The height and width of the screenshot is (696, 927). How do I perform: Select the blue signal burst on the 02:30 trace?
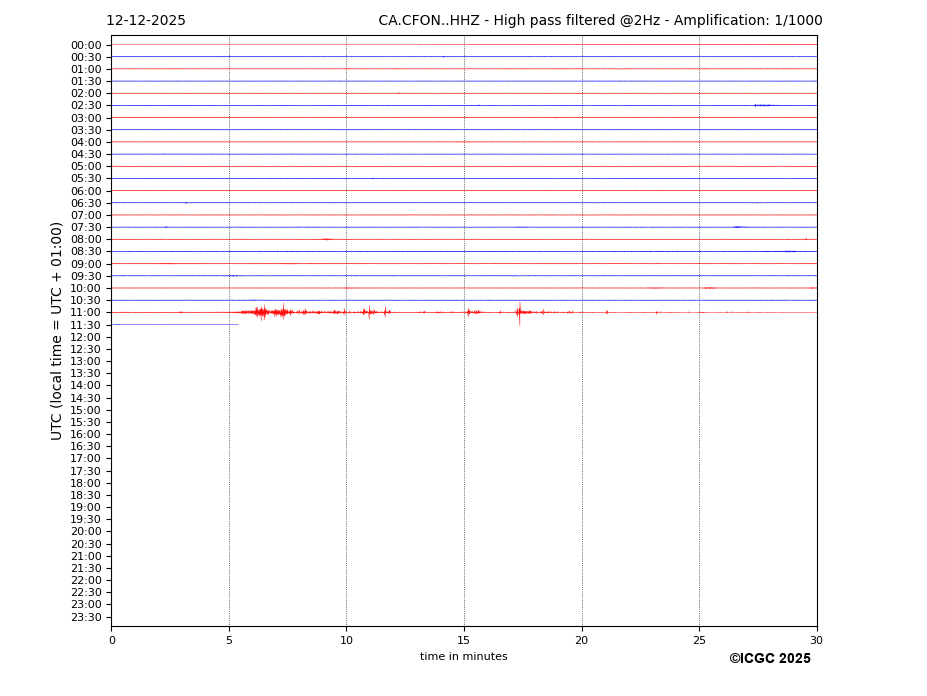[x=762, y=105]
